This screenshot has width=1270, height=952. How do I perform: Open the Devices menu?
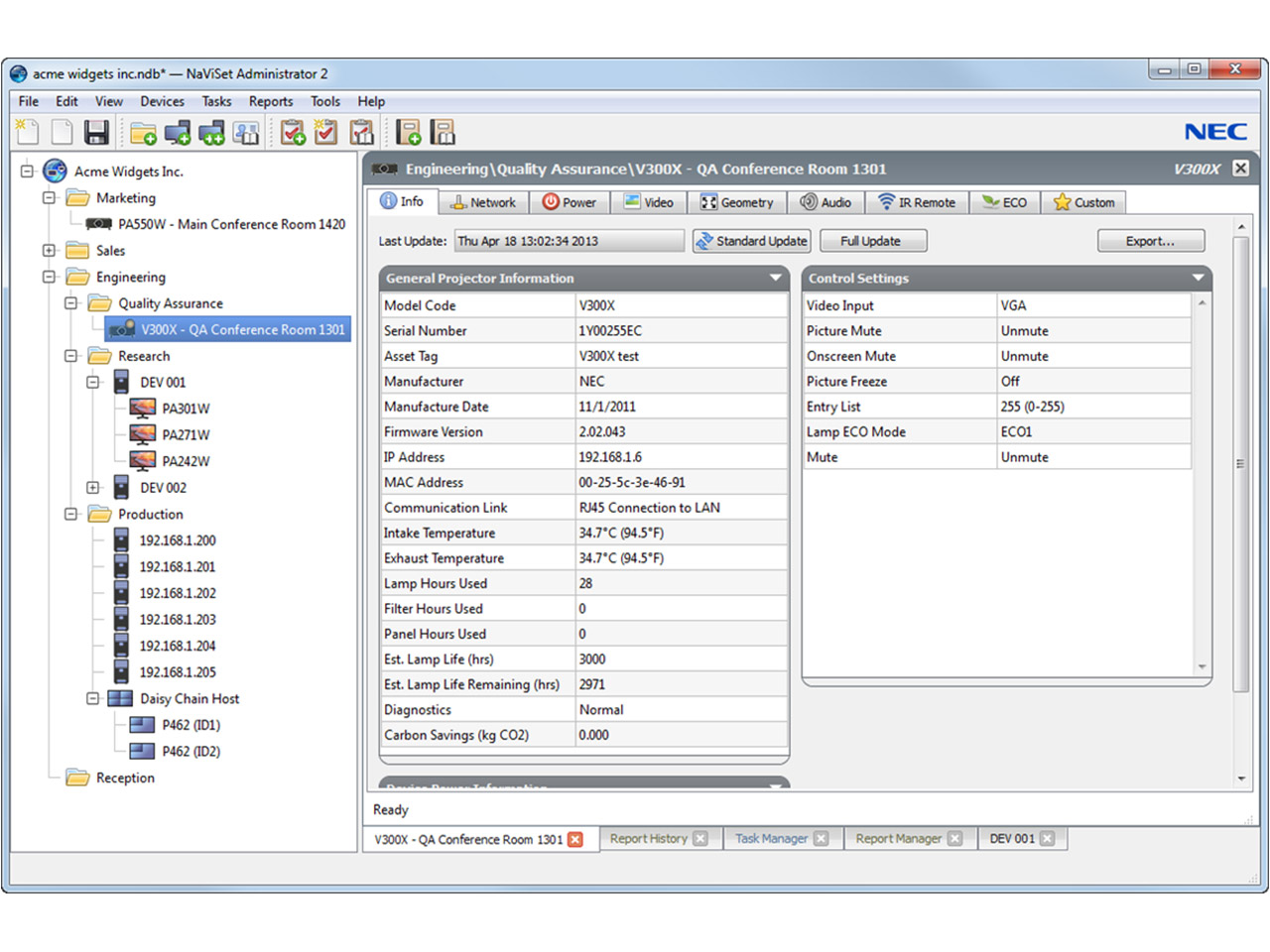coord(162,101)
